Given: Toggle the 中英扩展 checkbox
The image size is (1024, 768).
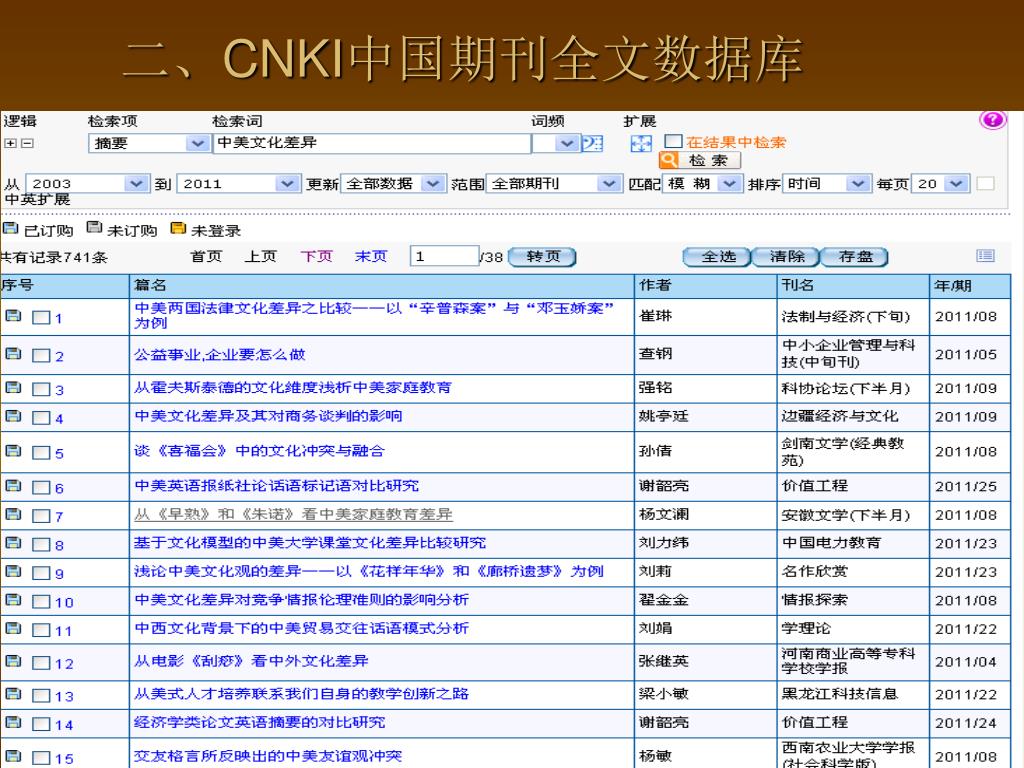Looking at the screenshot, I should pos(985,184).
